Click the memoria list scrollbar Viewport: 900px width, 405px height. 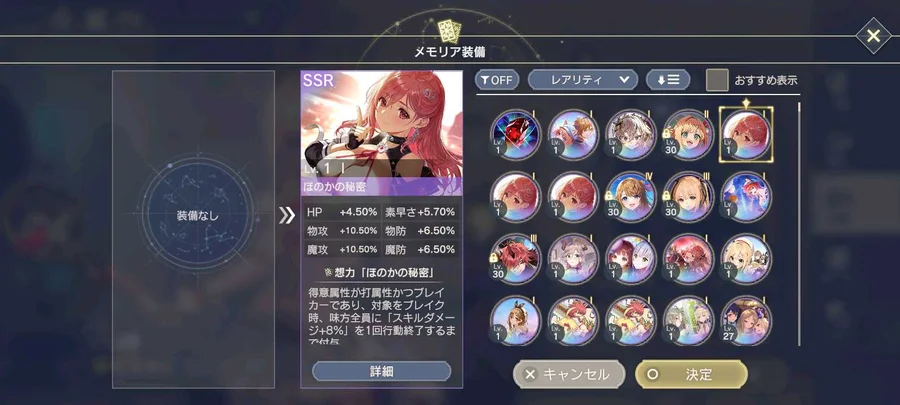click(x=798, y=224)
